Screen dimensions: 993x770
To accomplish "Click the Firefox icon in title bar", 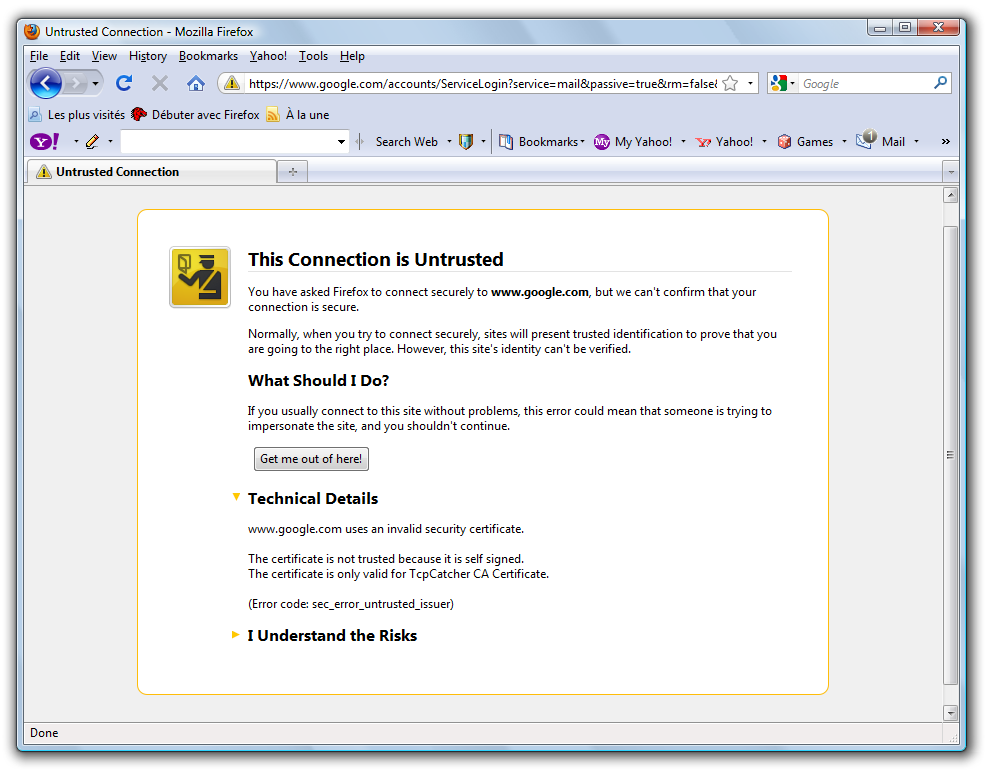I will coord(32,31).
